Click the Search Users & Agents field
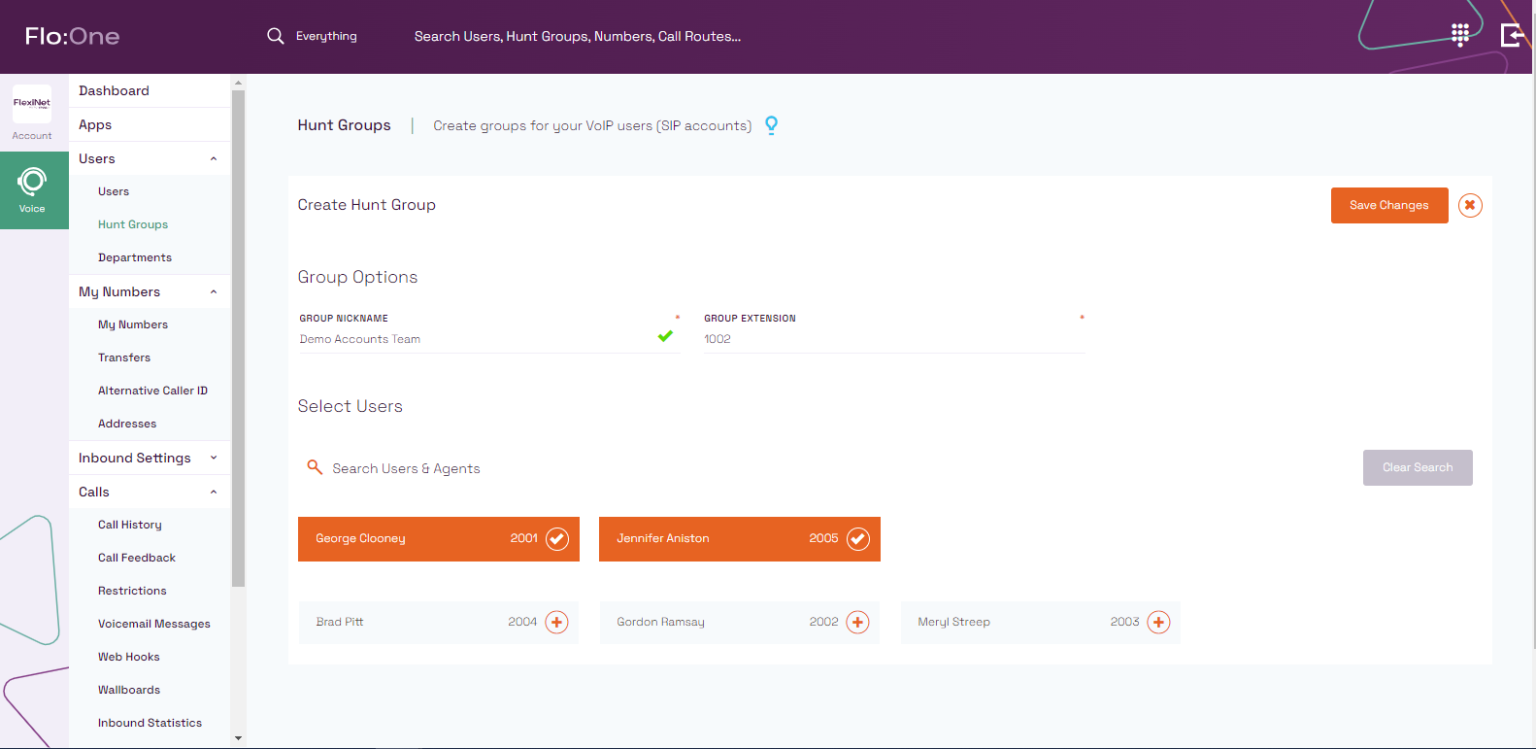 coord(406,467)
